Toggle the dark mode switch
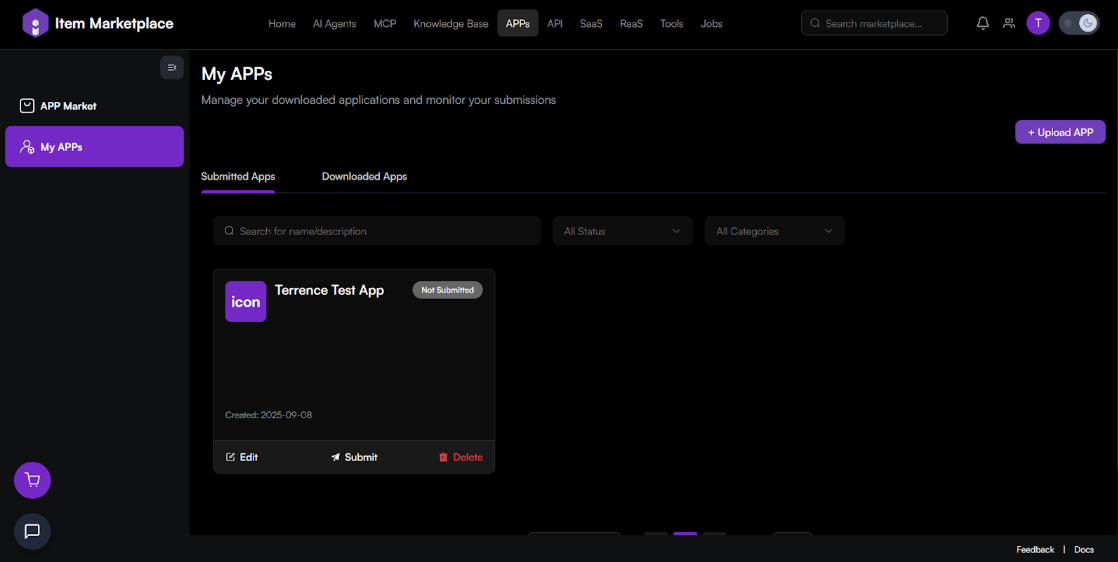Image resolution: width=1118 pixels, height=562 pixels. (1078, 23)
